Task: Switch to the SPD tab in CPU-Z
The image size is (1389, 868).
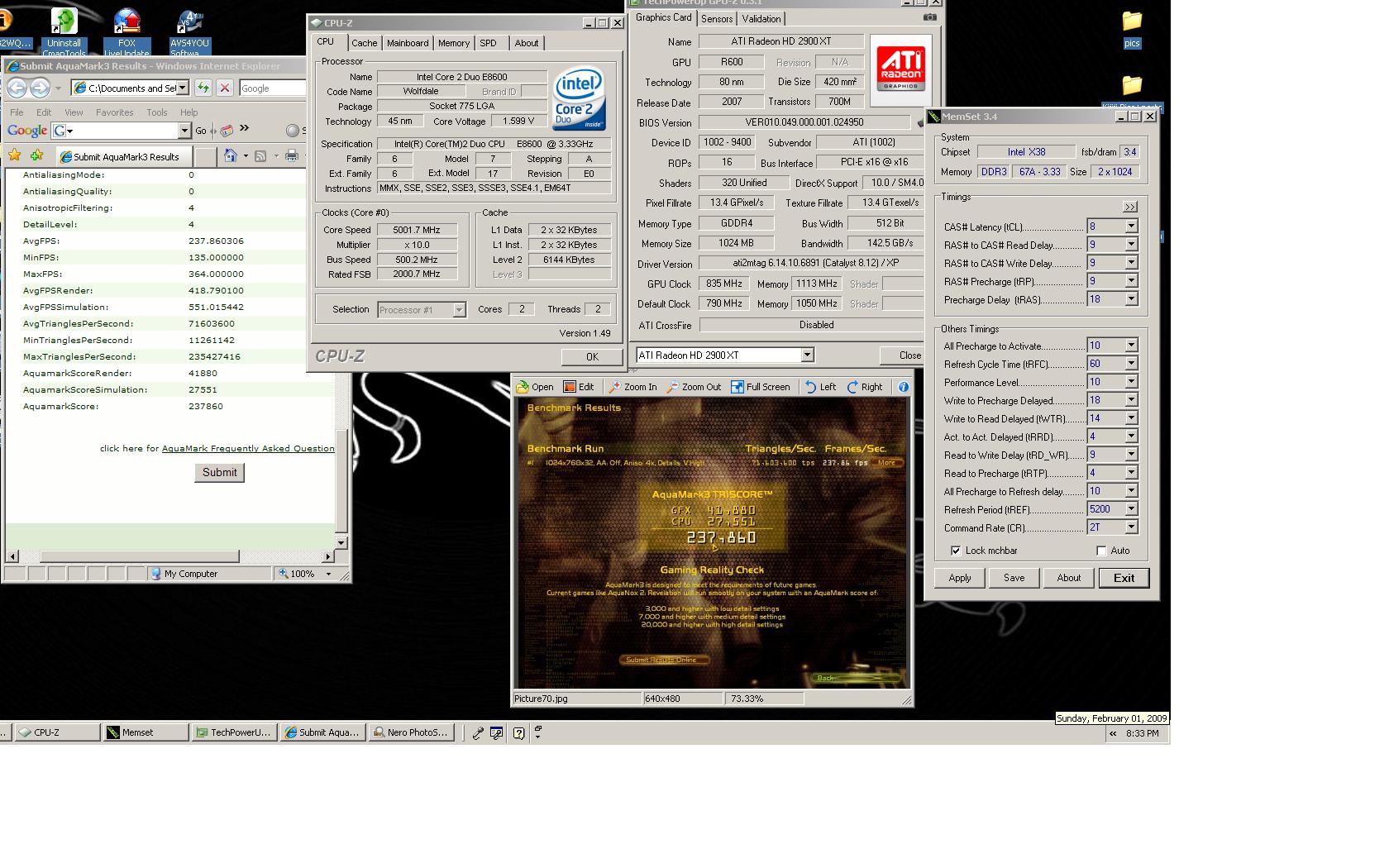Action: click(x=489, y=43)
